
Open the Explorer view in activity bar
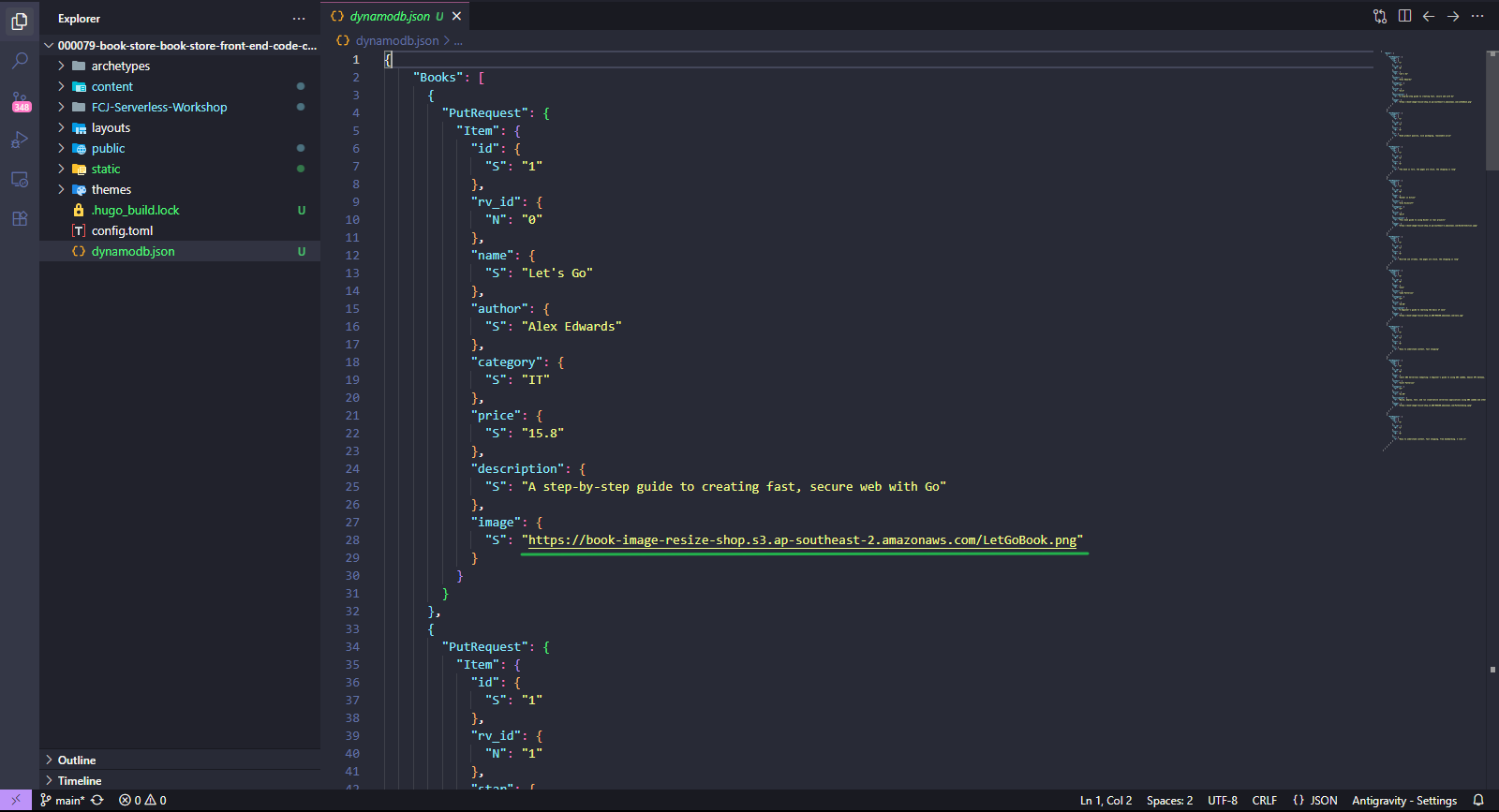click(x=20, y=21)
